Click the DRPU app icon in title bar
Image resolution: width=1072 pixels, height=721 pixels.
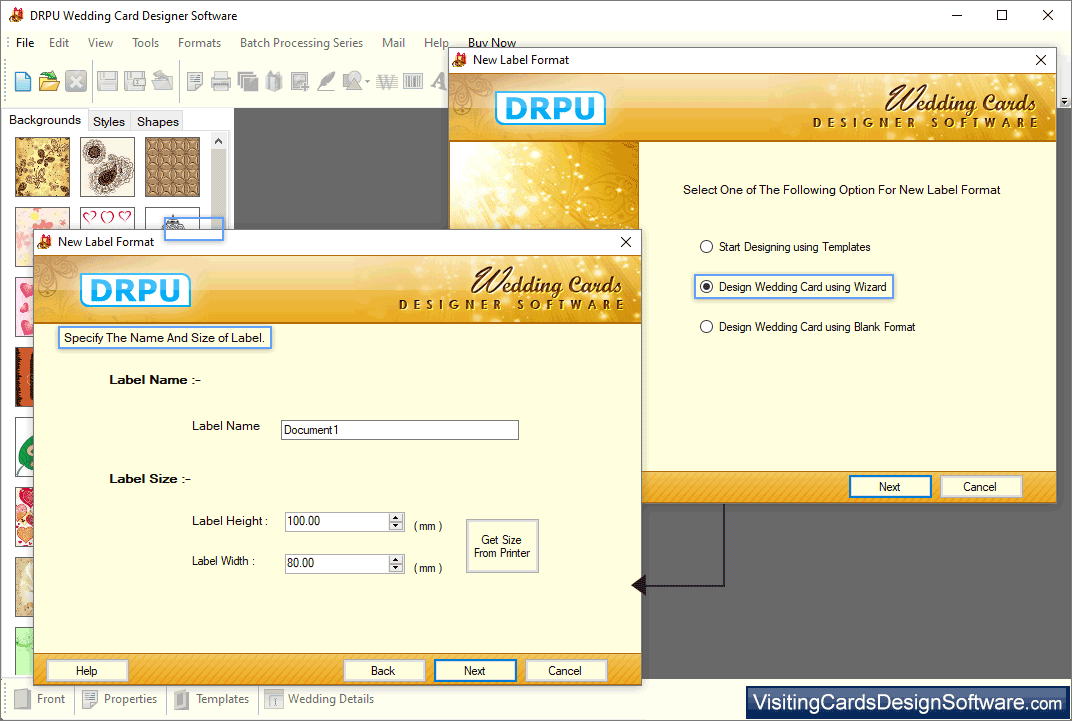pyautogui.click(x=16, y=15)
